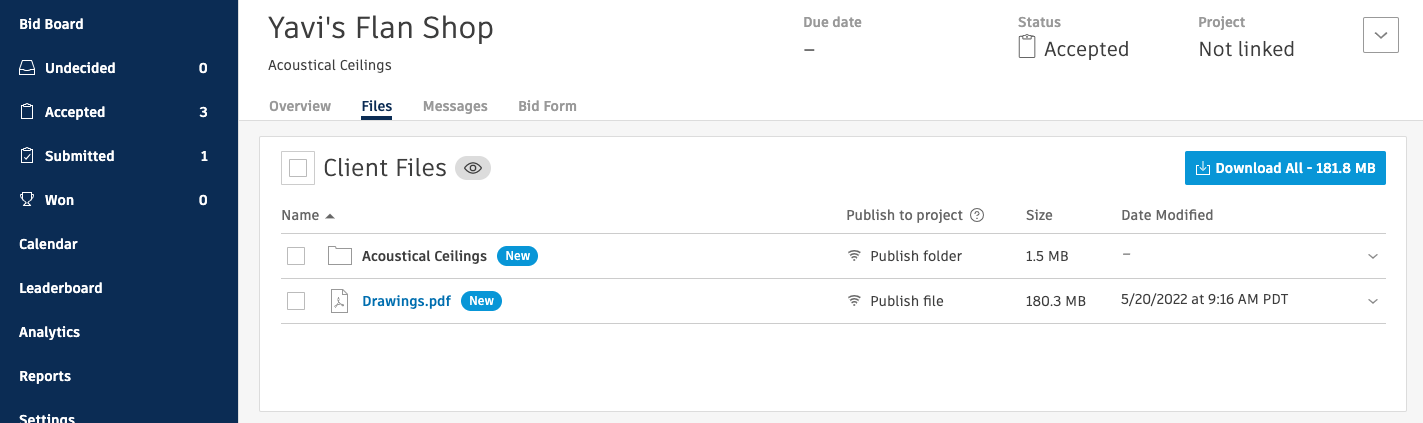
Task: Click the Submitted checkmark clipboard icon
Action: (27, 156)
